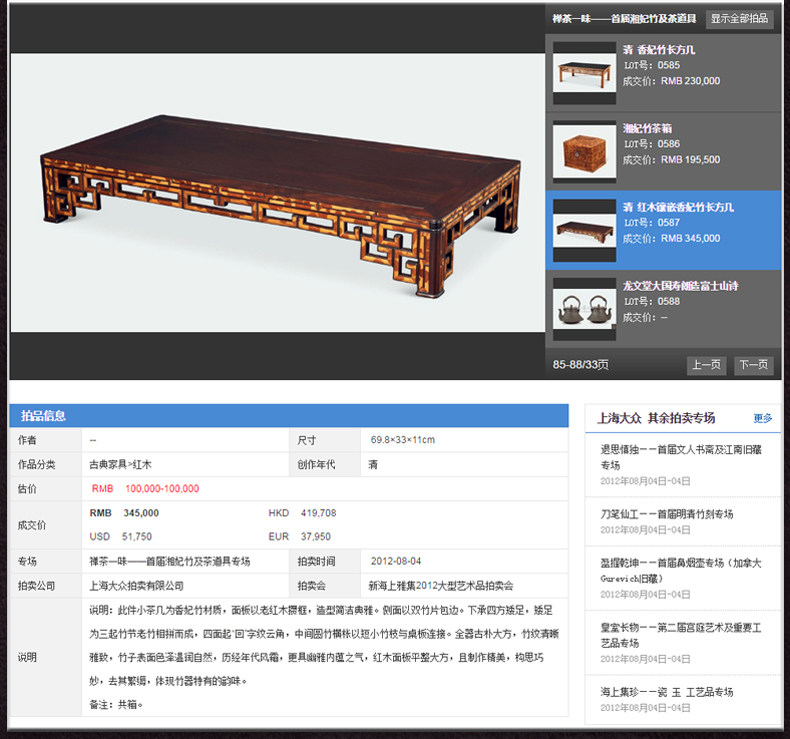Open 海上集珍 瓷 玉 工艺品专场 link
Viewport: 790px width, 739px height.
pos(667,692)
